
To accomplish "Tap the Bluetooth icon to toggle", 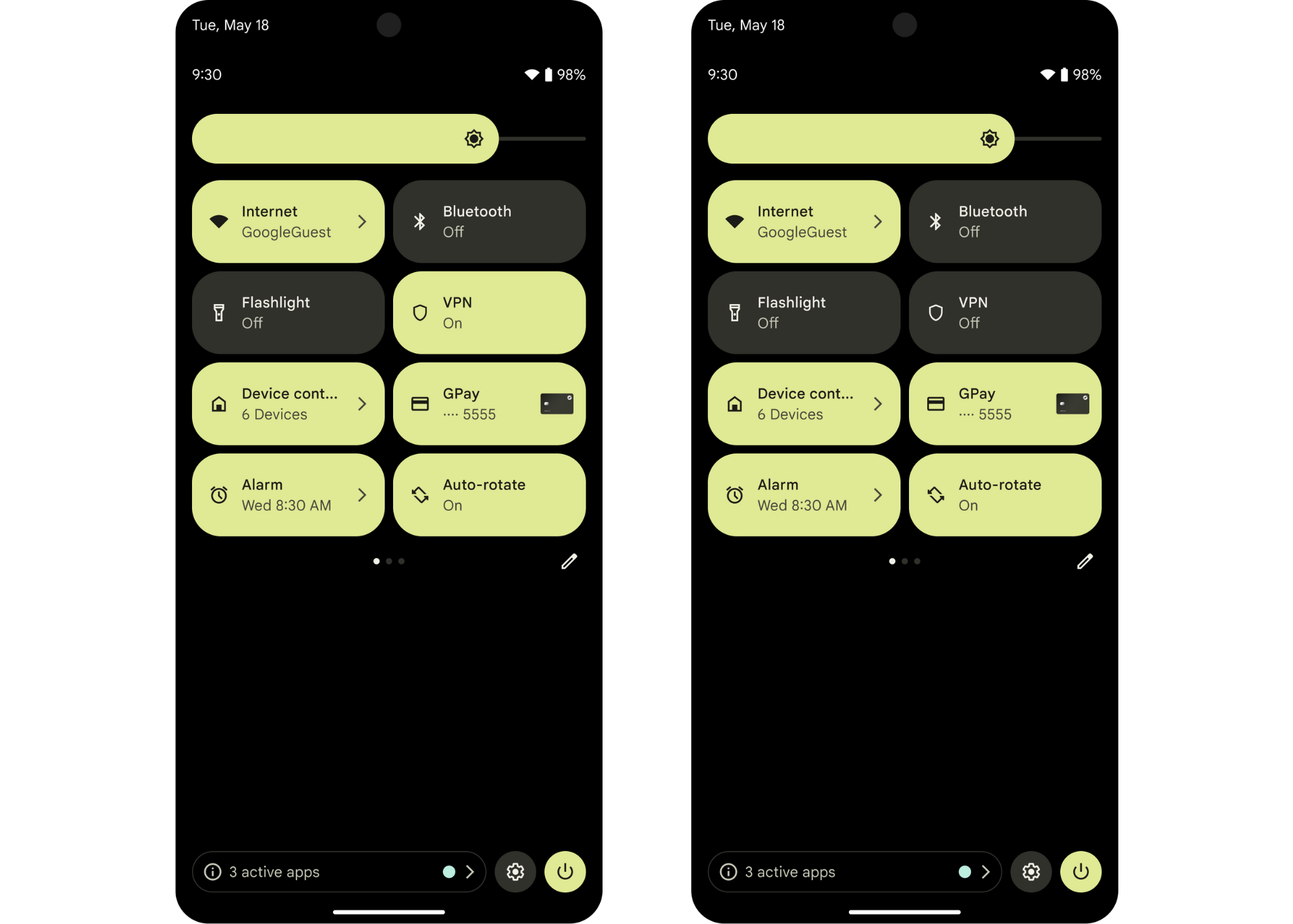I will tap(421, 221).
